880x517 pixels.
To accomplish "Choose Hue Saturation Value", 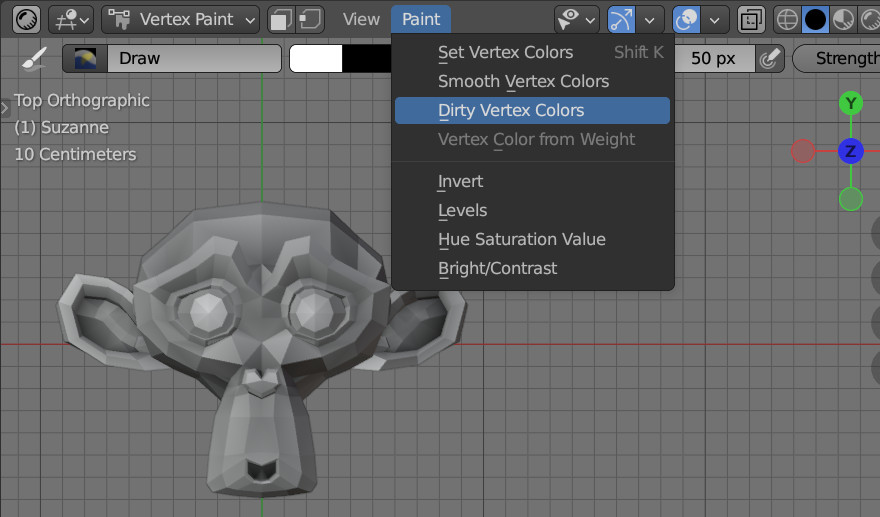I will pyautogui.click(x=533, y=240).
